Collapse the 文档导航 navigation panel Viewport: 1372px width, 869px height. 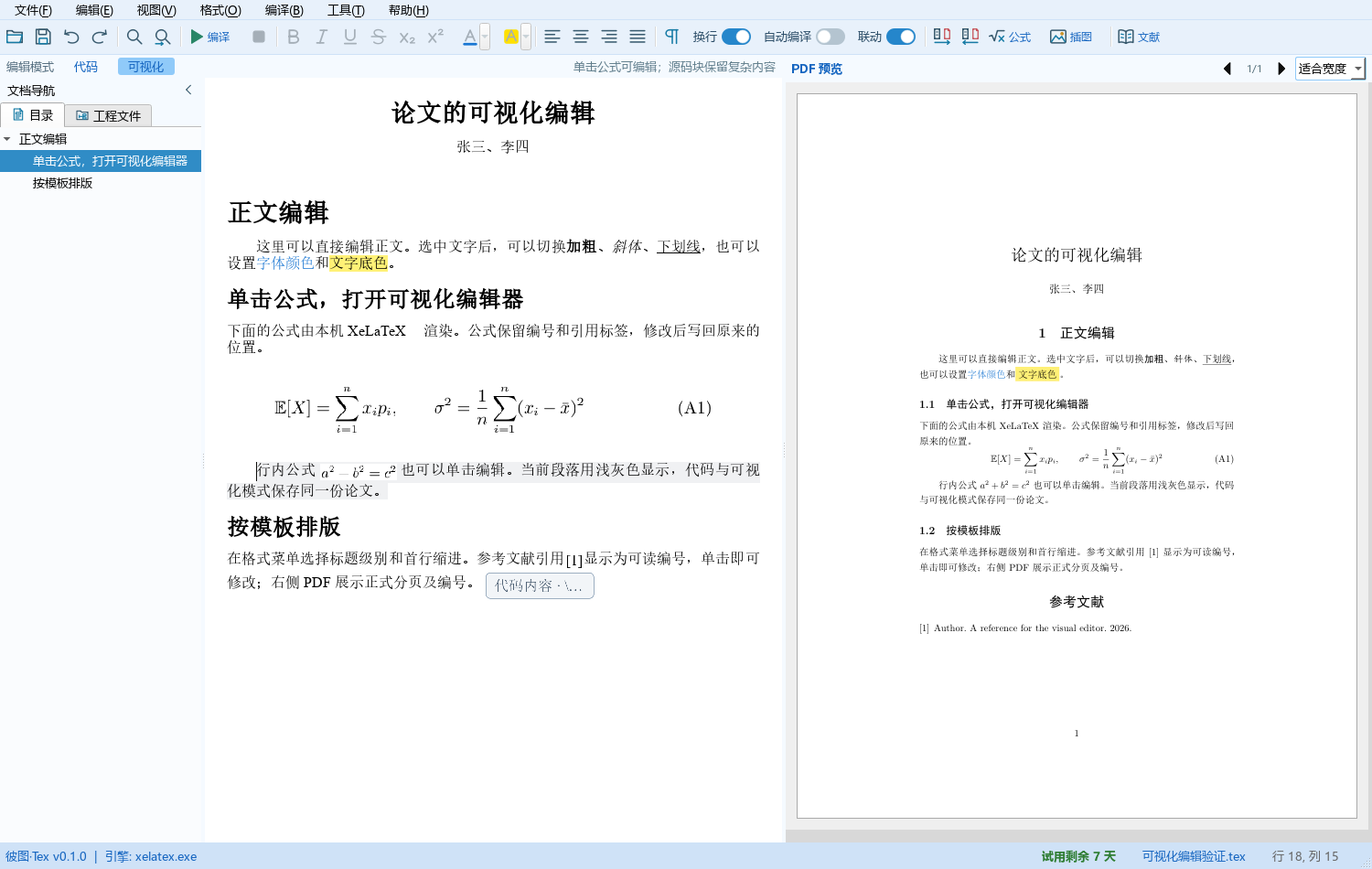188,90
